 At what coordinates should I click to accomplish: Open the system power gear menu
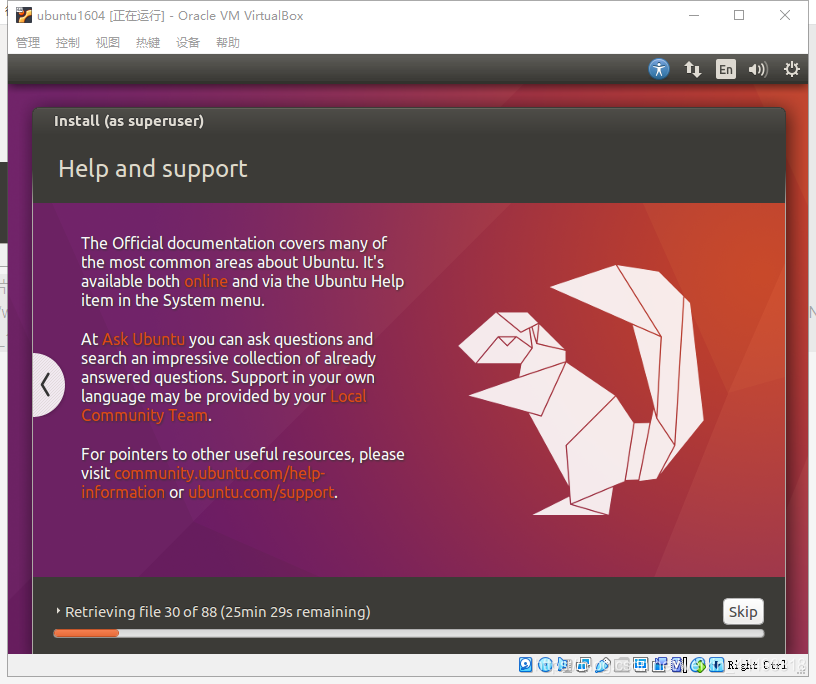[792, 69]
